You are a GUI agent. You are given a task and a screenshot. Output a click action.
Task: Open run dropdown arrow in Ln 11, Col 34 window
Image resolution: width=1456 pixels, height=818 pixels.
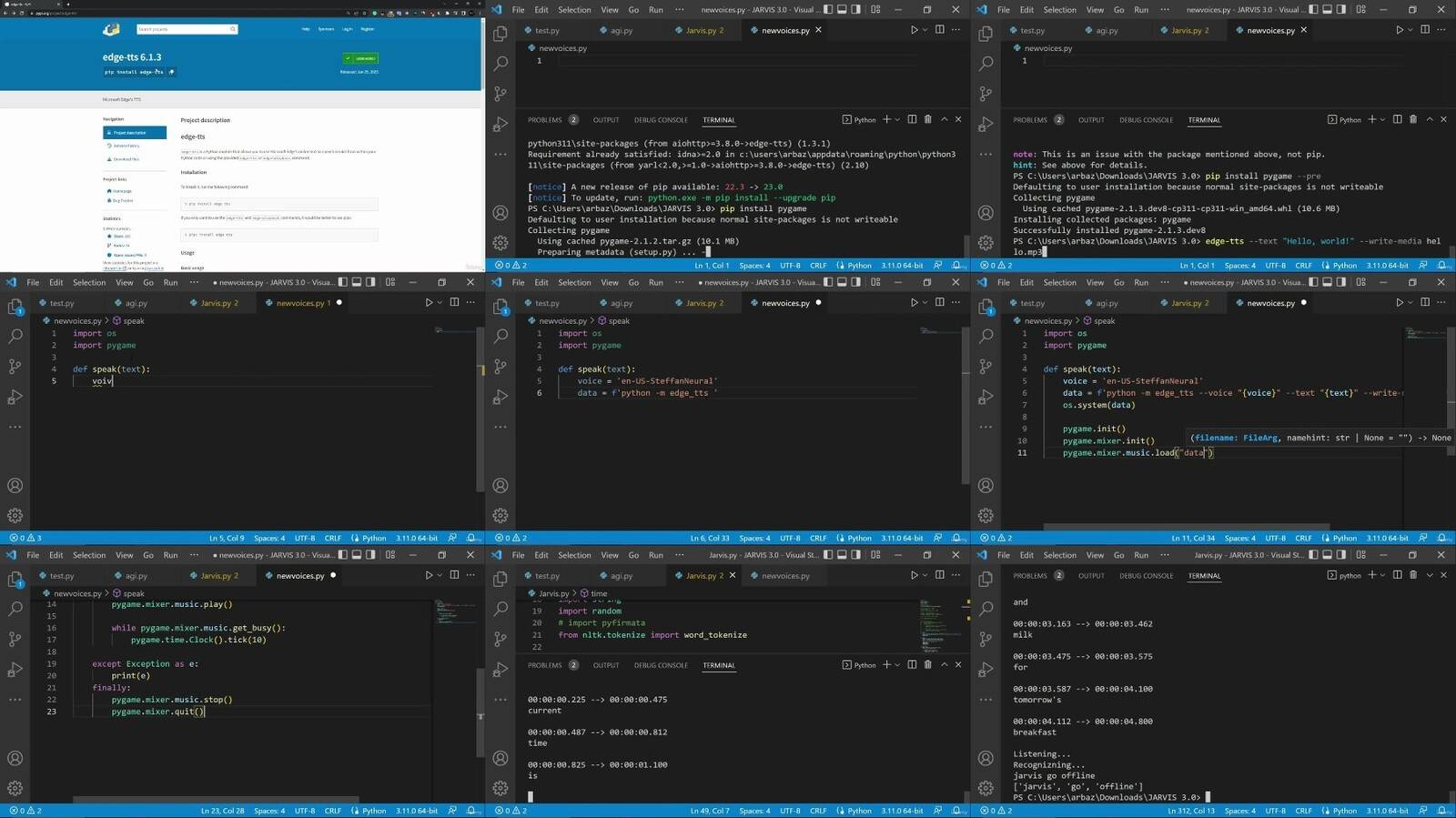pos(1410,303)
